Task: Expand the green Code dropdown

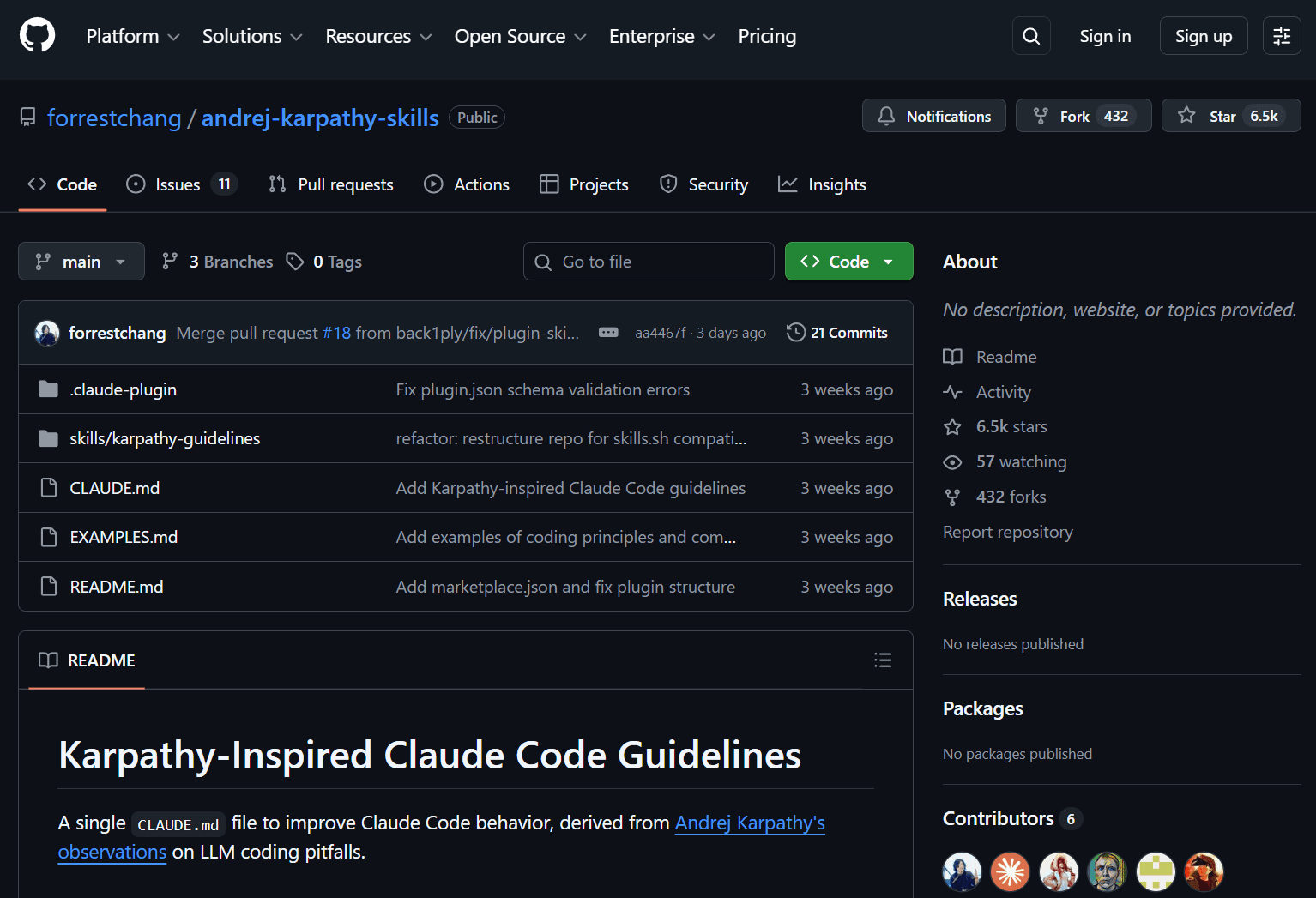Action: coord(848,262)
